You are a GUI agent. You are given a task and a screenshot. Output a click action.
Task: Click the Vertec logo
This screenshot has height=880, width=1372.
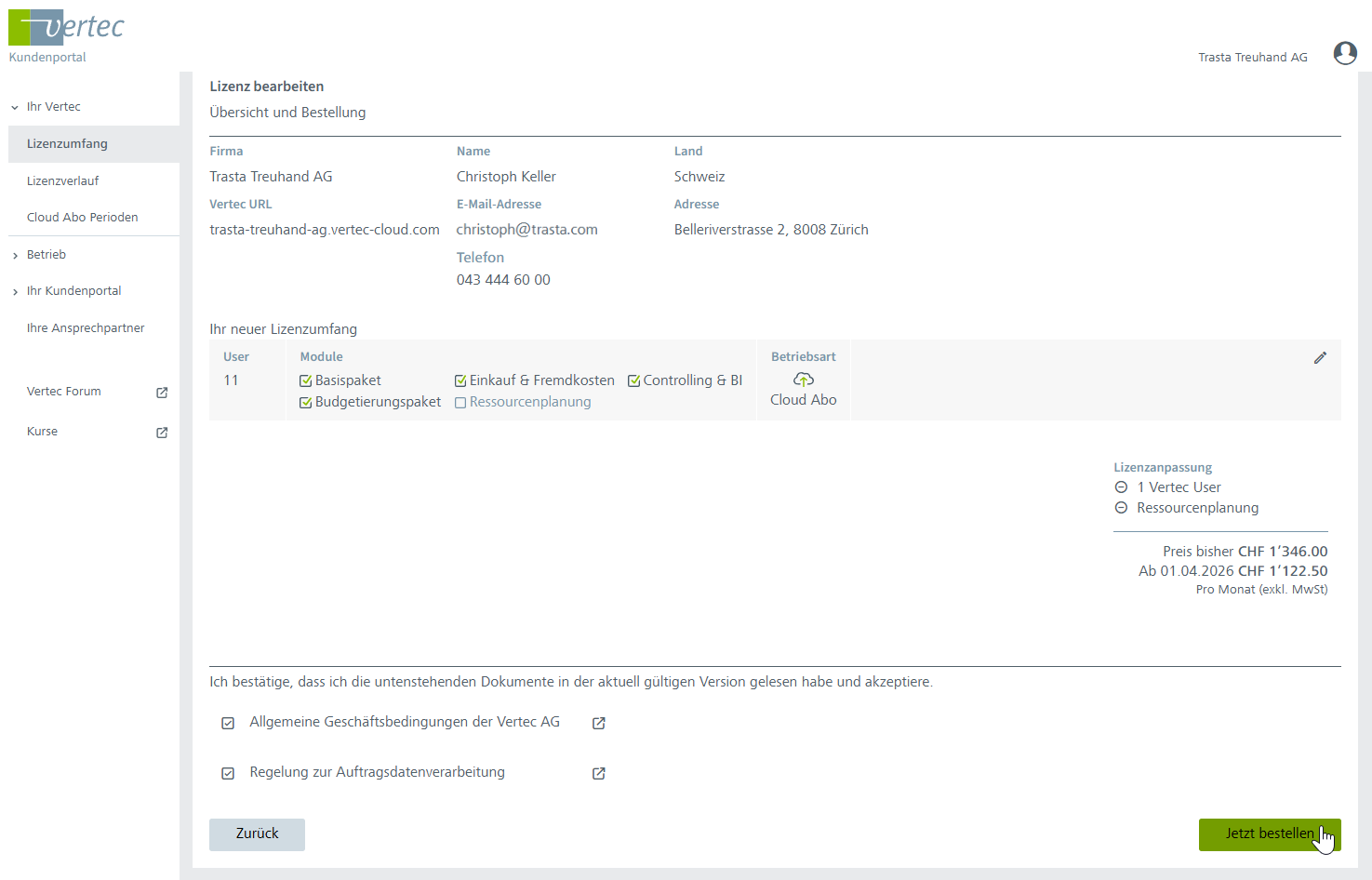pos(66,28)
